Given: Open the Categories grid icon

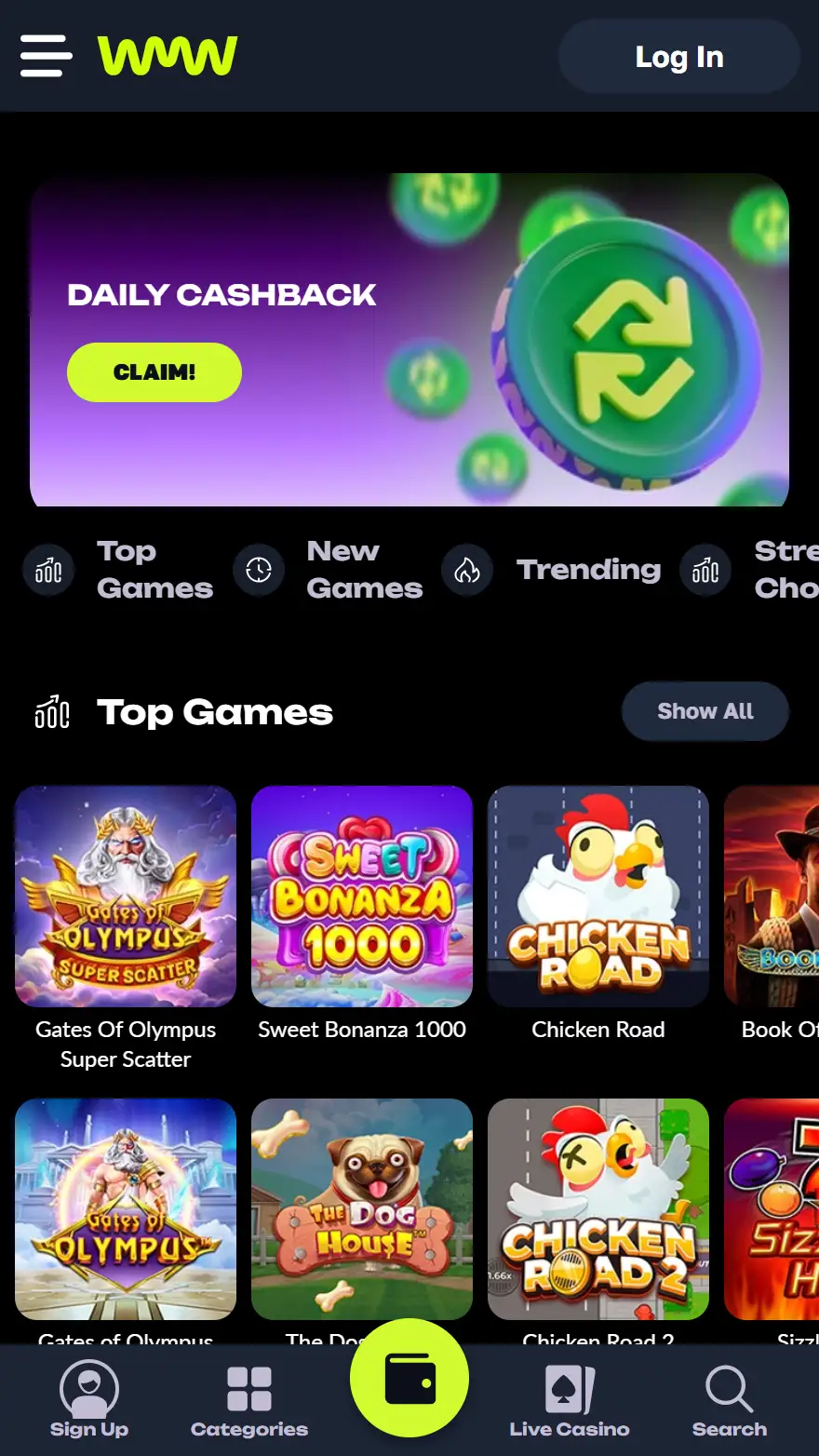Looking at the screenshot, I should tap(249, 1389).
